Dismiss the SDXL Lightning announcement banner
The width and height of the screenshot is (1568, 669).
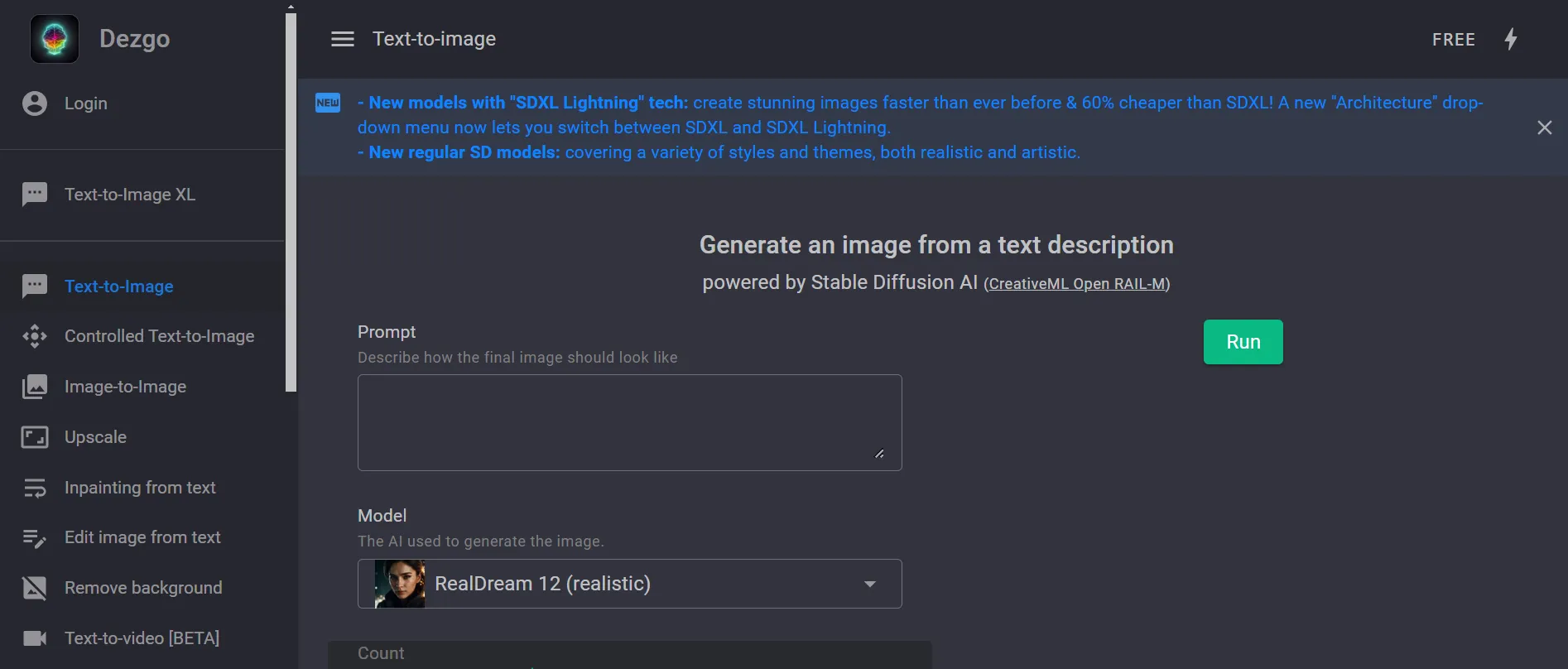coord(1545,128)
